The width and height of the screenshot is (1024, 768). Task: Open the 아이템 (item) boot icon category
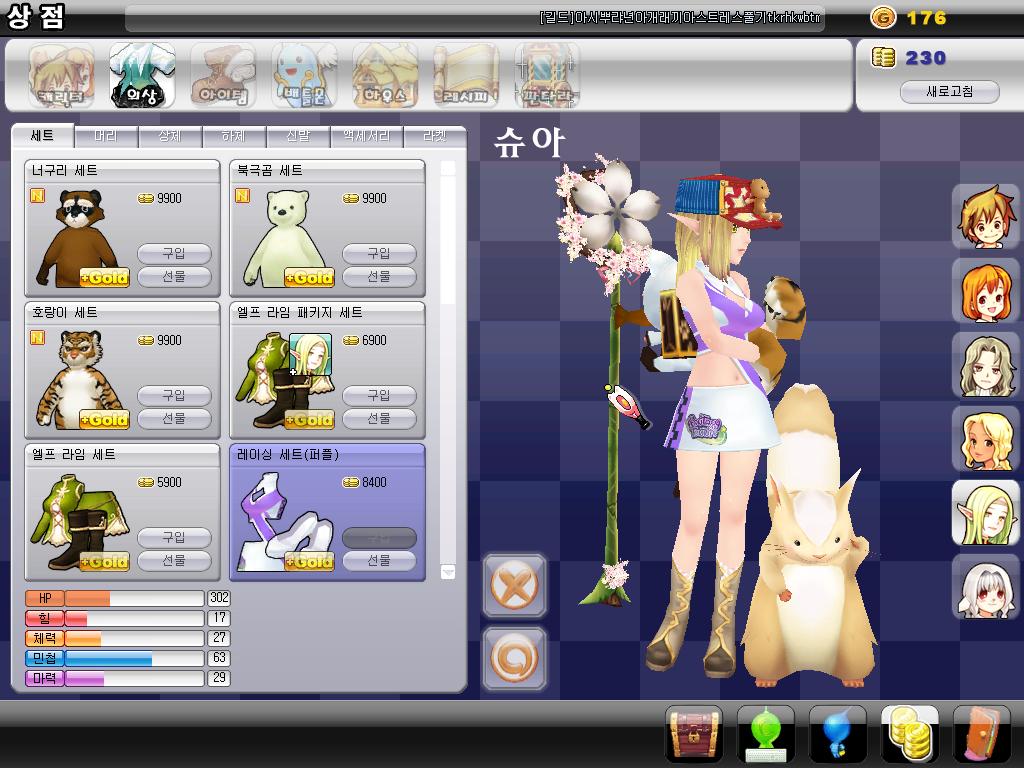[223, 76]
